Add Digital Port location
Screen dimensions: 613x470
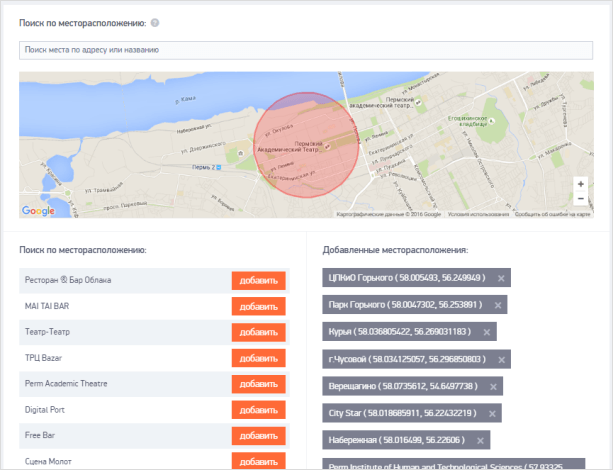(x=258, y=410)
